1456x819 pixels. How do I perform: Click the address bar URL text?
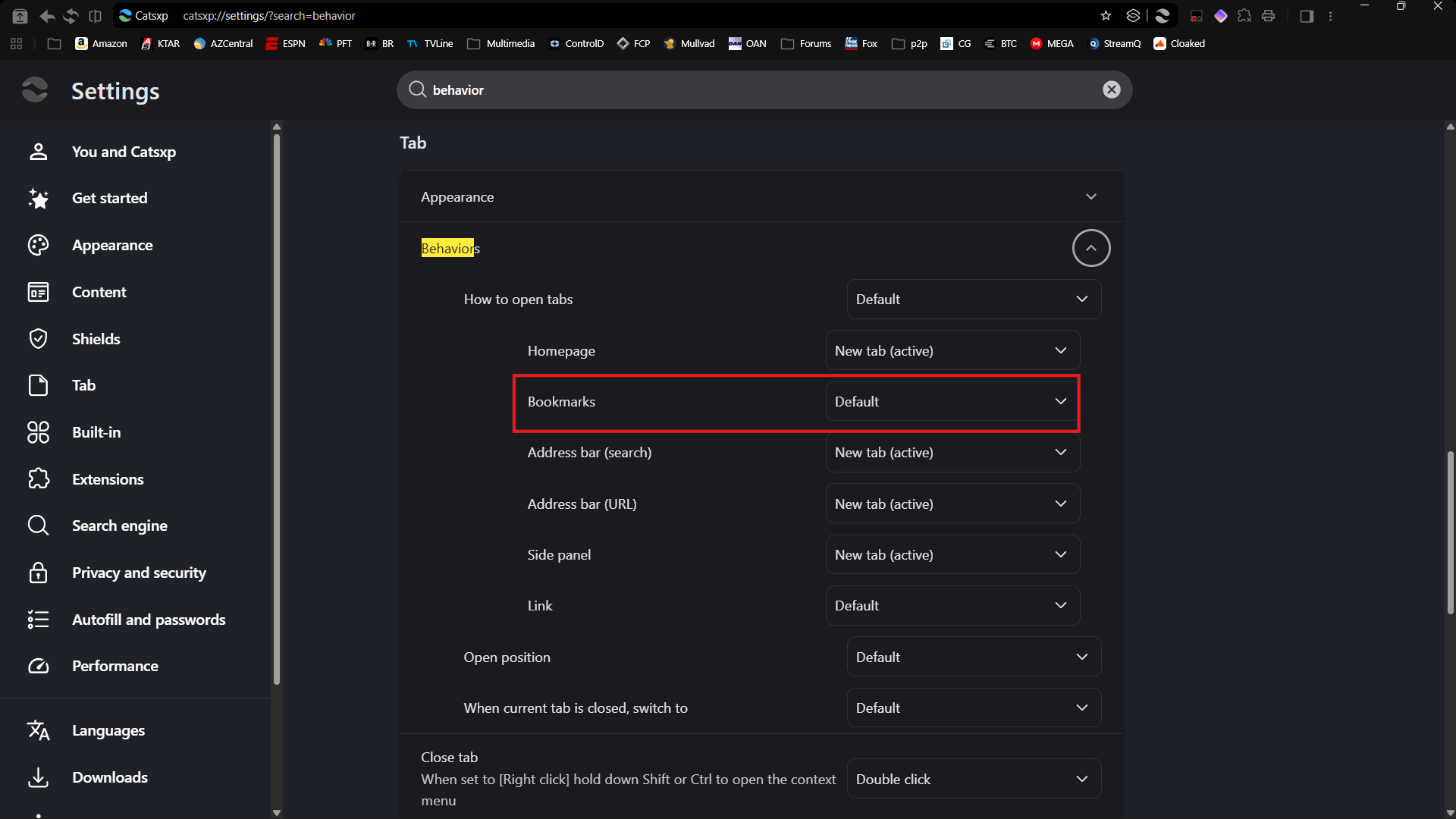pos(269,16)
